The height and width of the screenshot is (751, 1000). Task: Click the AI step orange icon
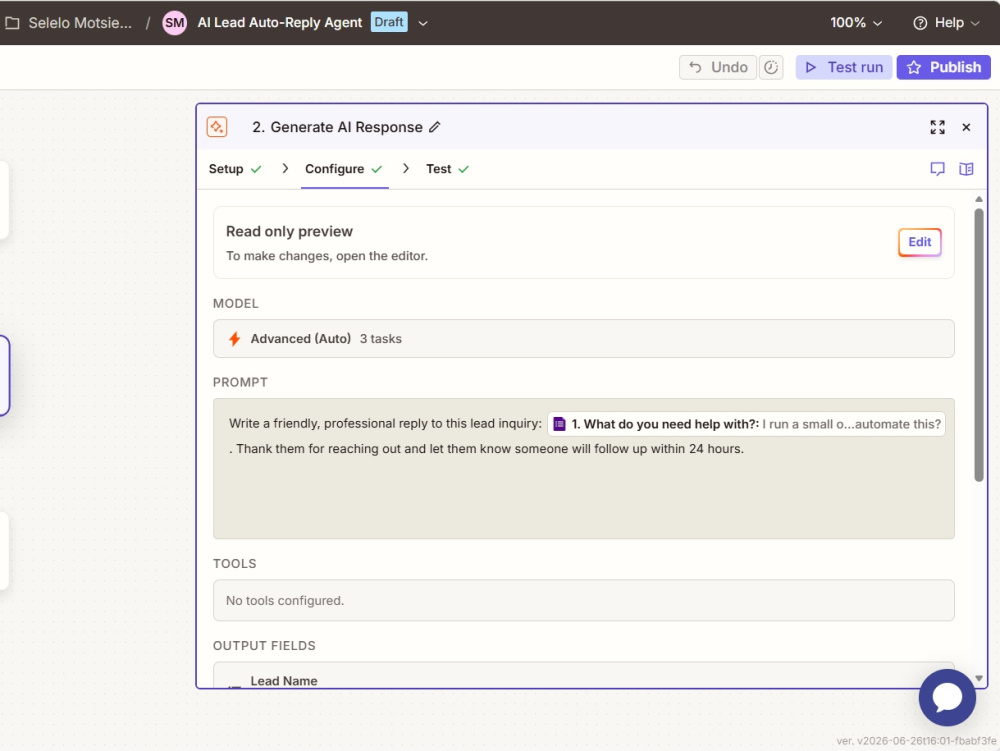[x=217, y=127]
